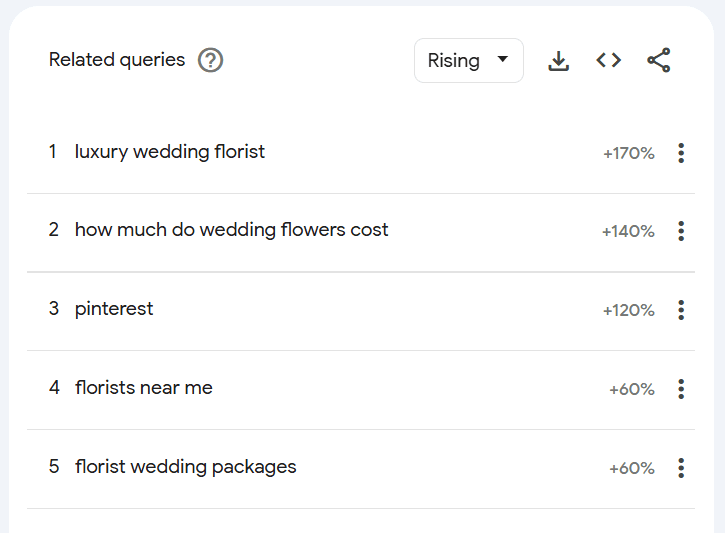Click the share icon

point(658,60)
